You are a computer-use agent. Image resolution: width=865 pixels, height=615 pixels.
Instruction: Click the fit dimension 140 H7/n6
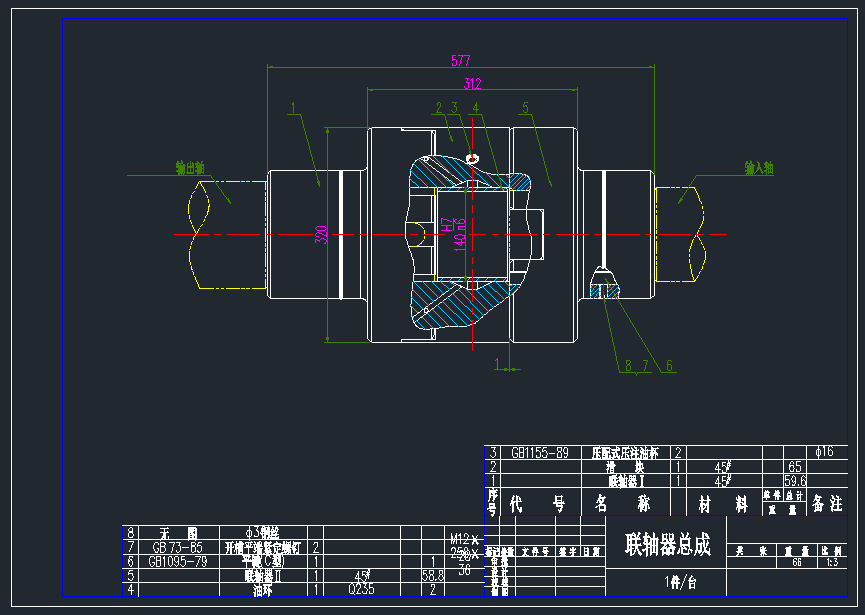(453, 234)
